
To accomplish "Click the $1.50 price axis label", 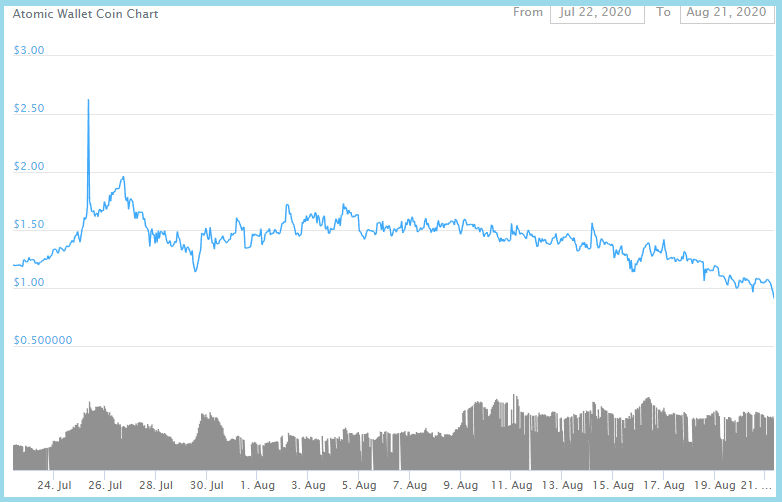I will tap(29, 224).
